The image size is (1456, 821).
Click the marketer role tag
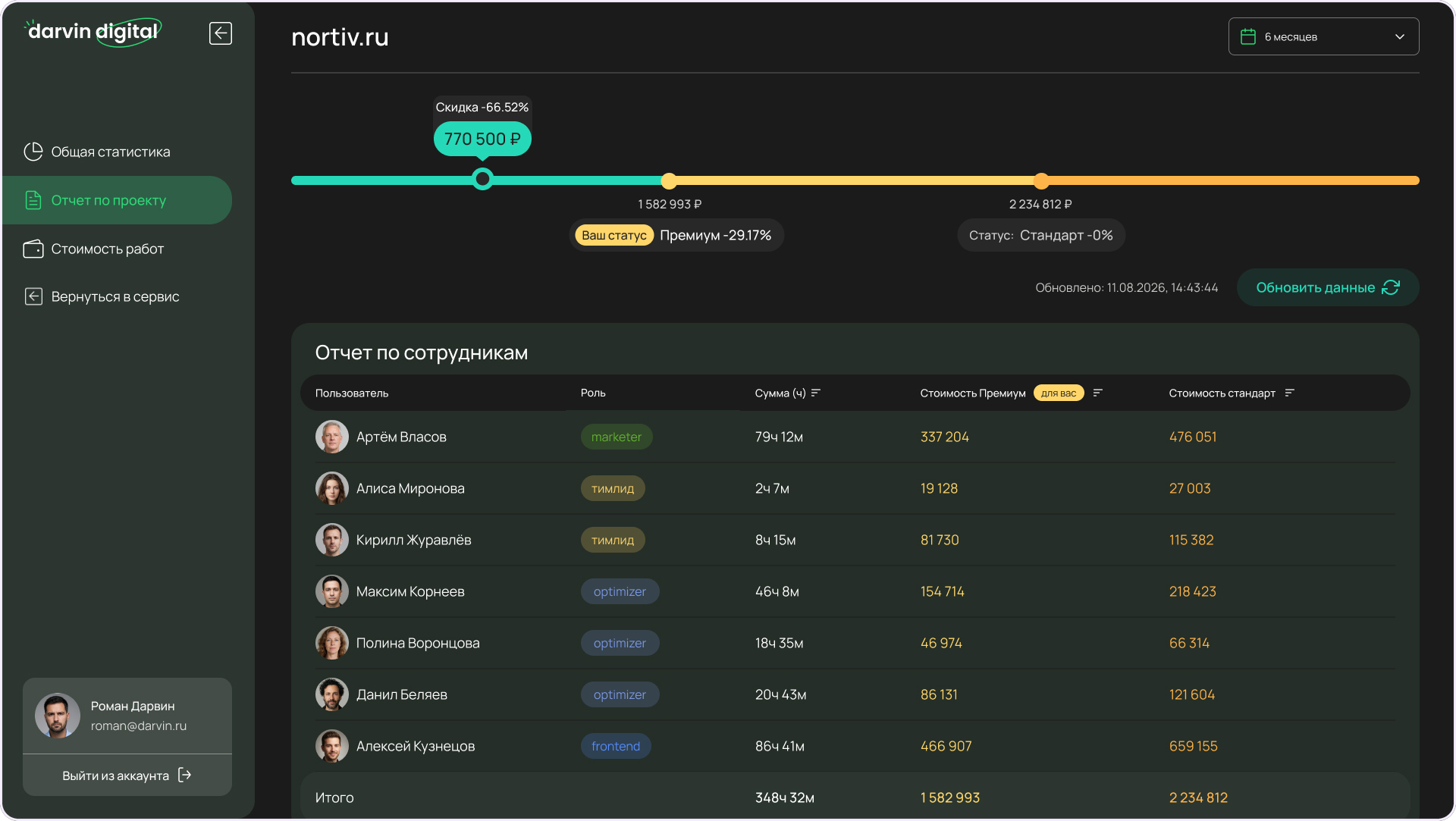point(617,437)
